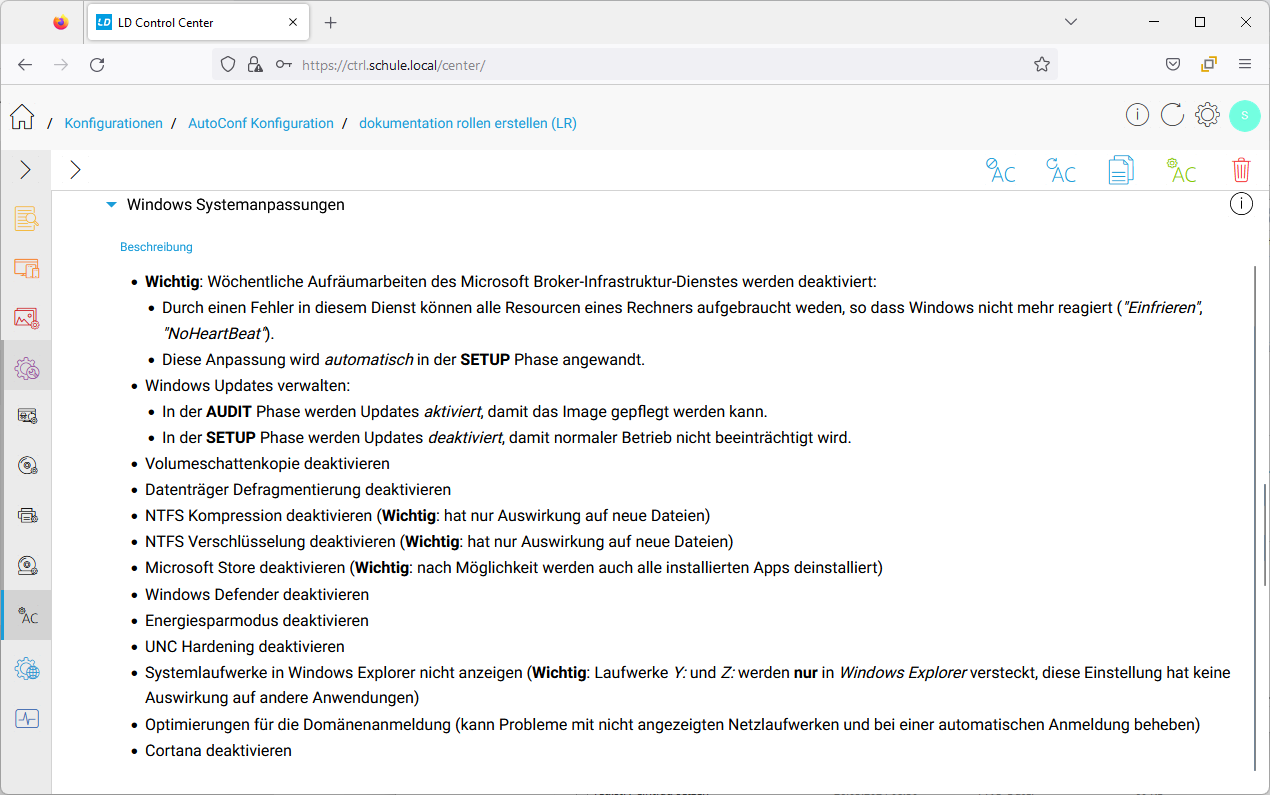Open 'dokumentation rollen erstellen (LR)' breadcrumb
The height and width of the screenshot is (795, 1270).
468,123
